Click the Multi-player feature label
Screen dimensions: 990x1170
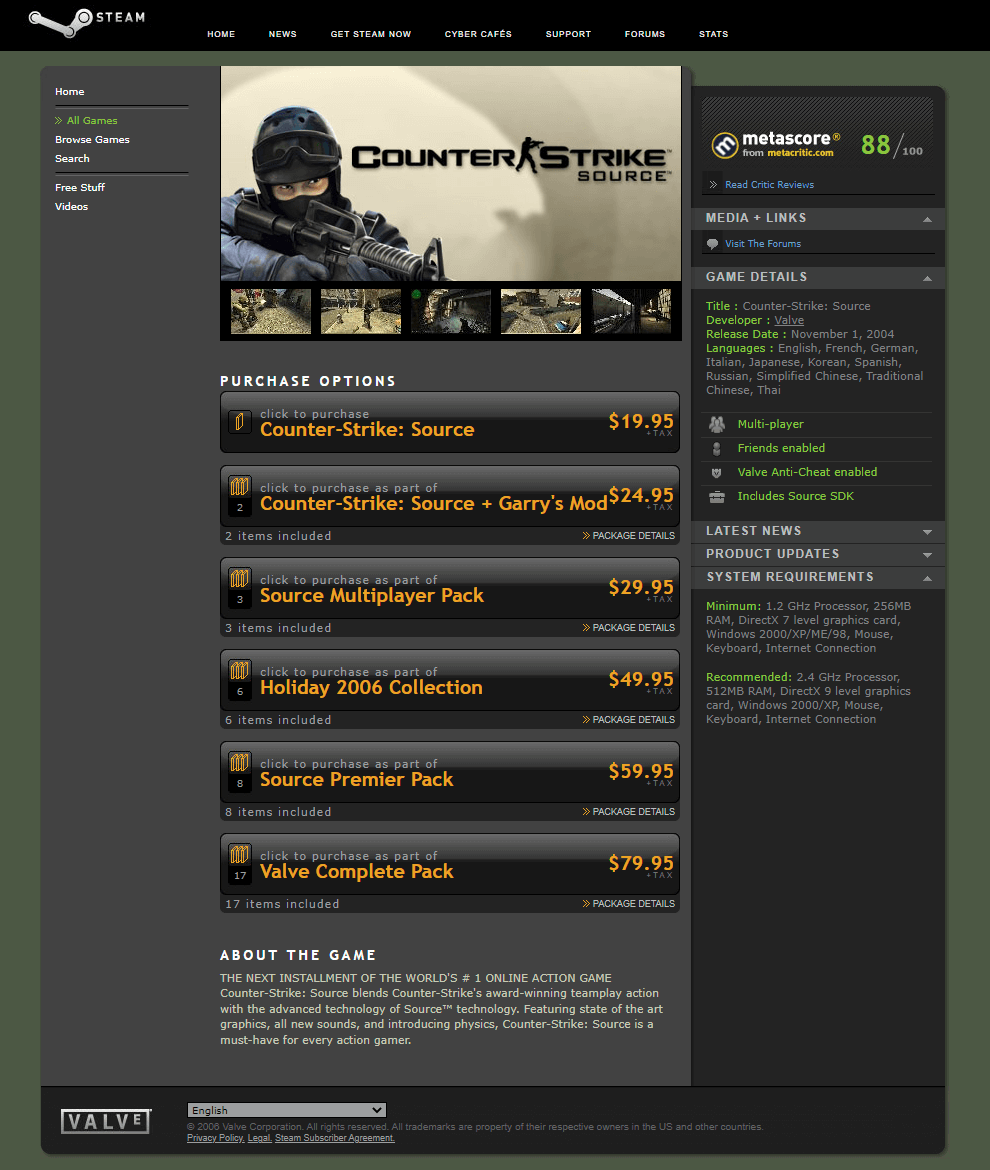pyautogui.click(x=770, y=425)
